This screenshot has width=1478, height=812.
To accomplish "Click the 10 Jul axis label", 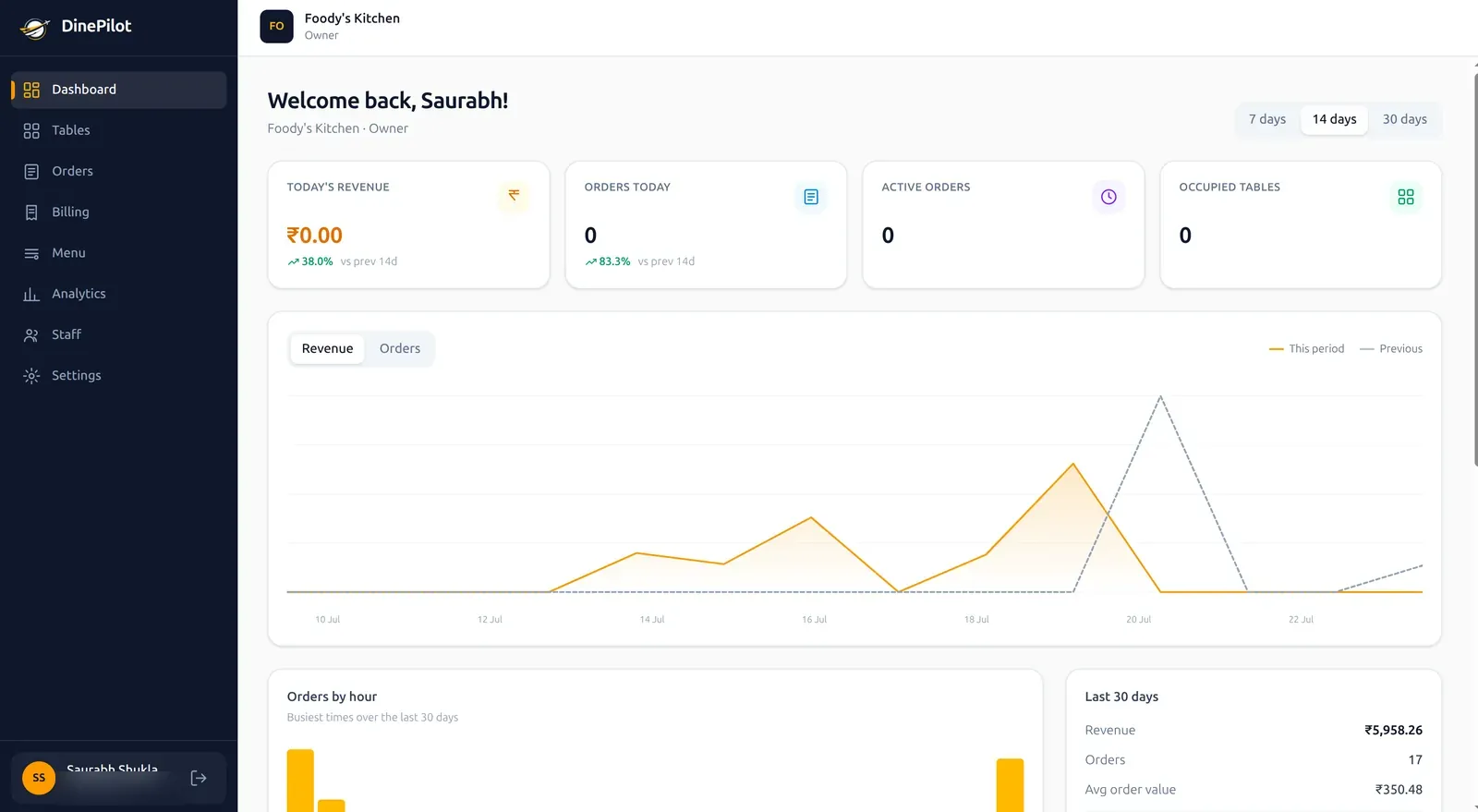I will coord(327,620).
